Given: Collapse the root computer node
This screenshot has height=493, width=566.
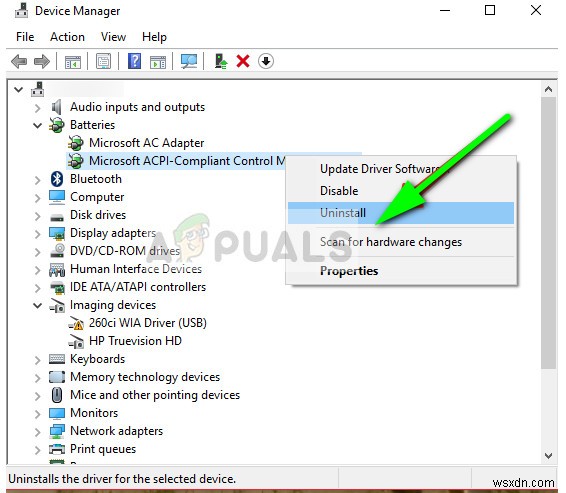Looking at the screenshot, I should [18, 90].
